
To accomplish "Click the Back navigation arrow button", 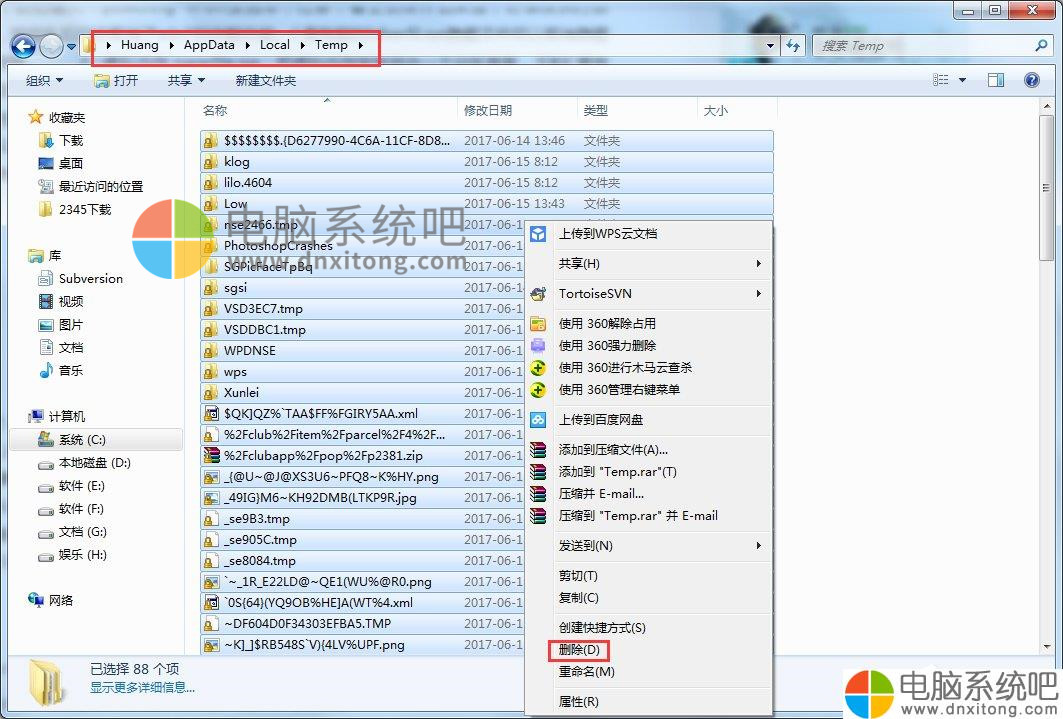I will tap(24, 46).
